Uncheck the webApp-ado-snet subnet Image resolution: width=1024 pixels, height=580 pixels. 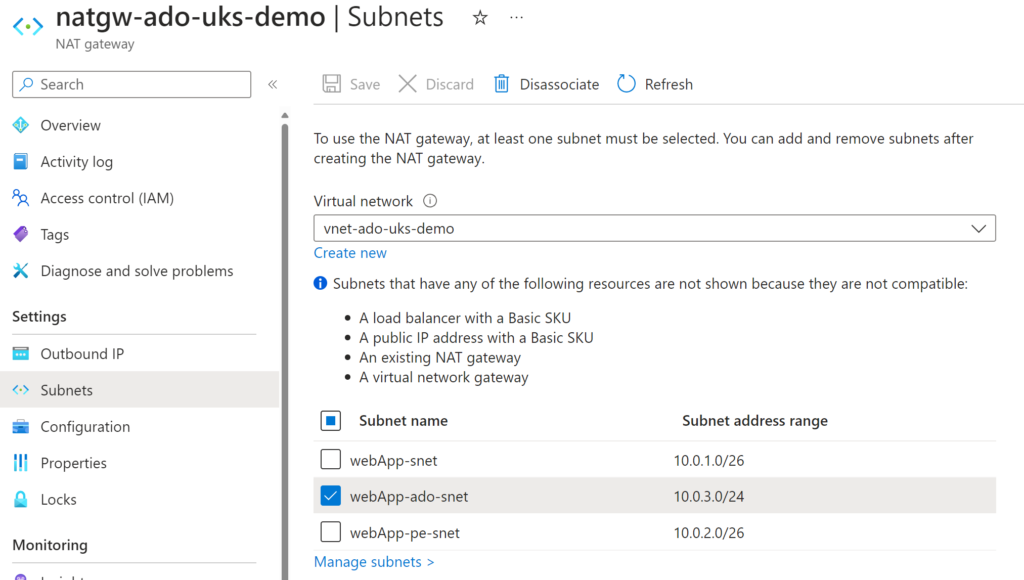point(330,495)
